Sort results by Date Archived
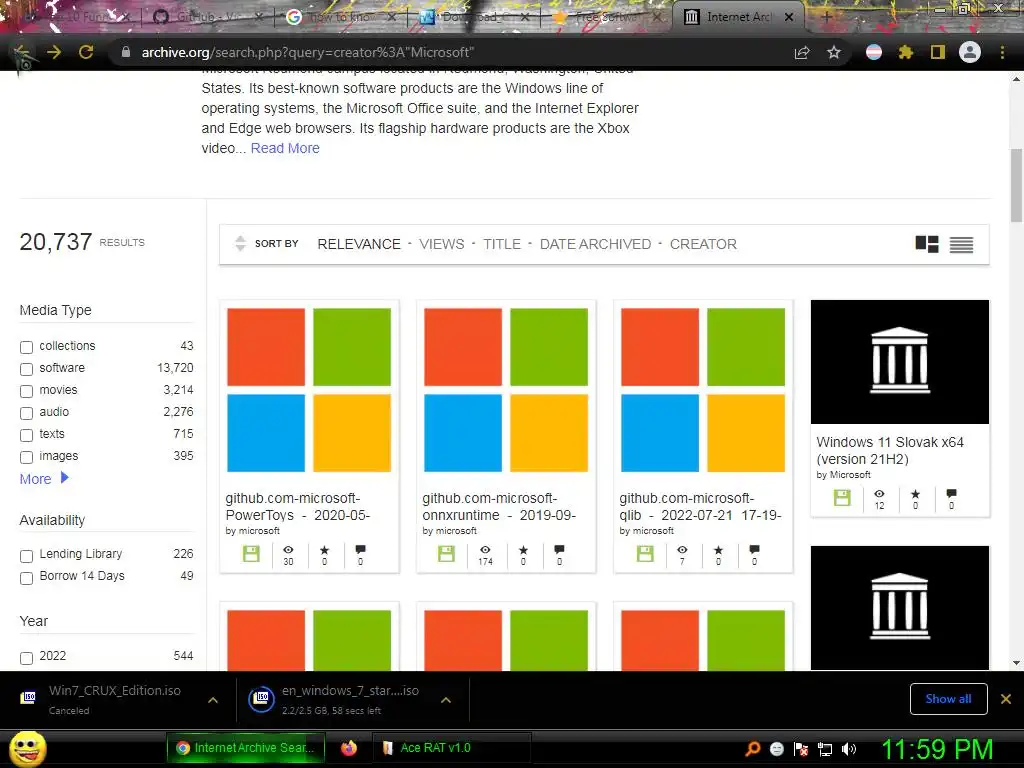The image size is (1024, 768). click(595, 244)
